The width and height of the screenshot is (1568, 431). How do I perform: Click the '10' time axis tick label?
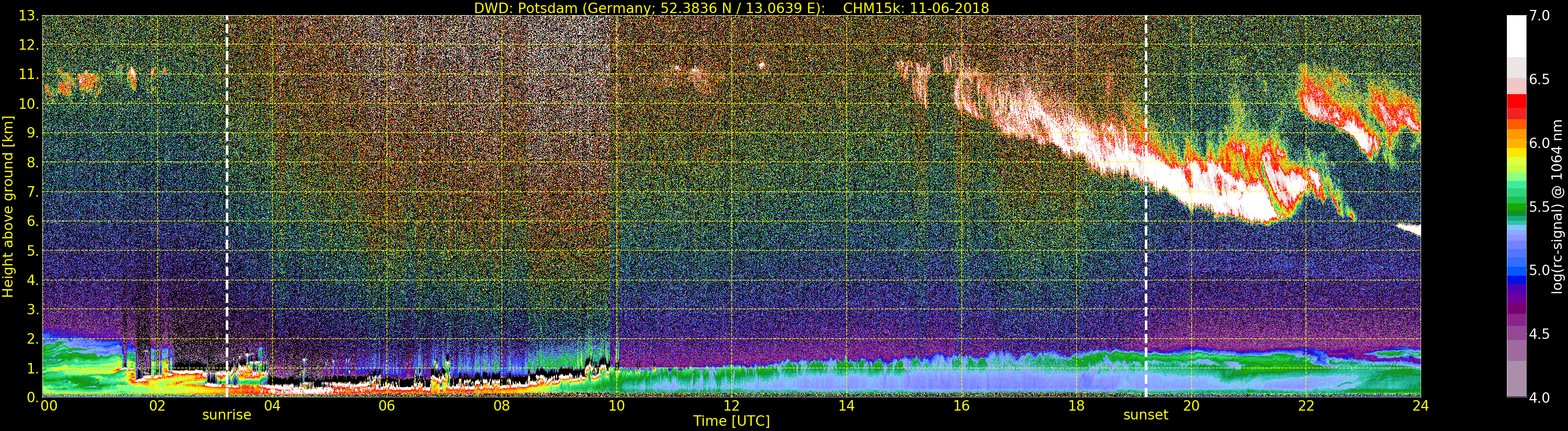click(x=617, y=406)
